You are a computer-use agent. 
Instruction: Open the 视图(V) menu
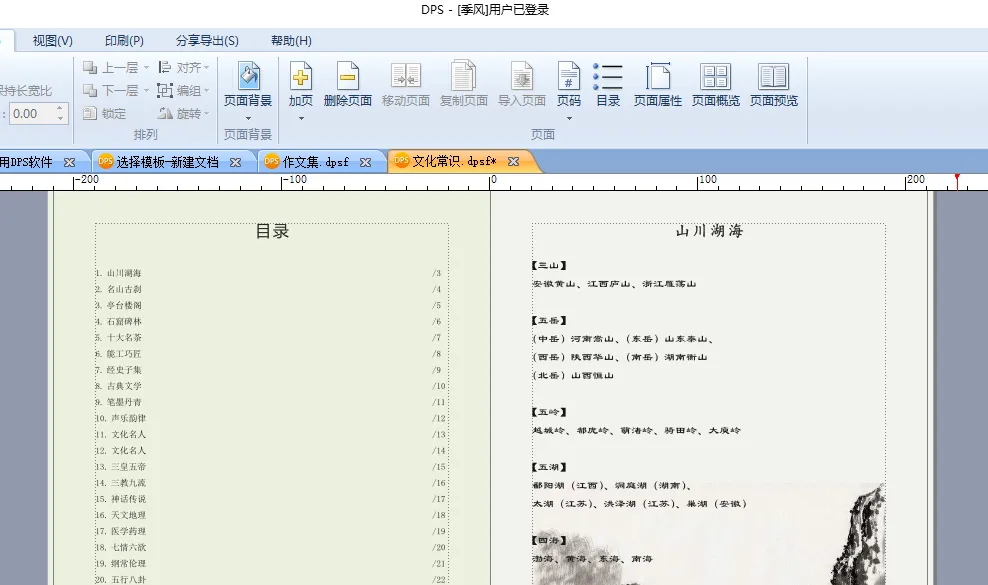coord(52,41)
